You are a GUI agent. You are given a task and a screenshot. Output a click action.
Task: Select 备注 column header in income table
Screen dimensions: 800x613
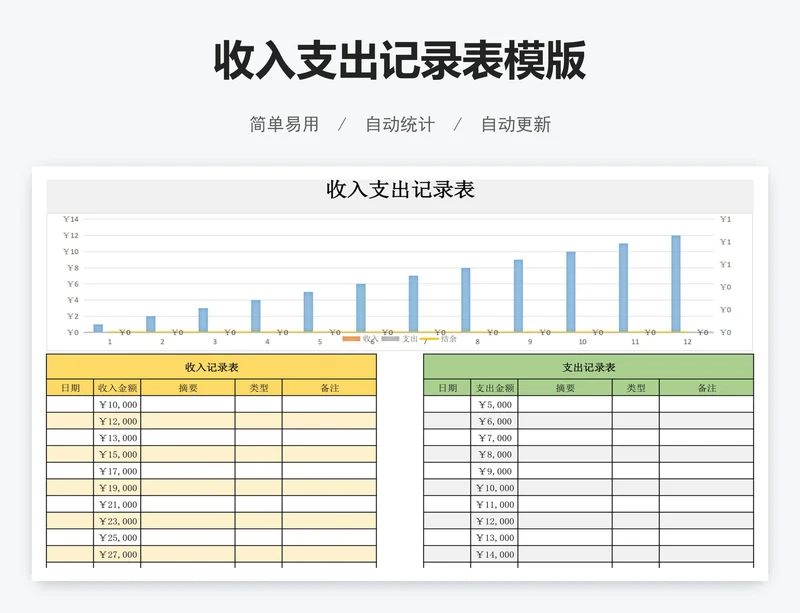(329, 388)
